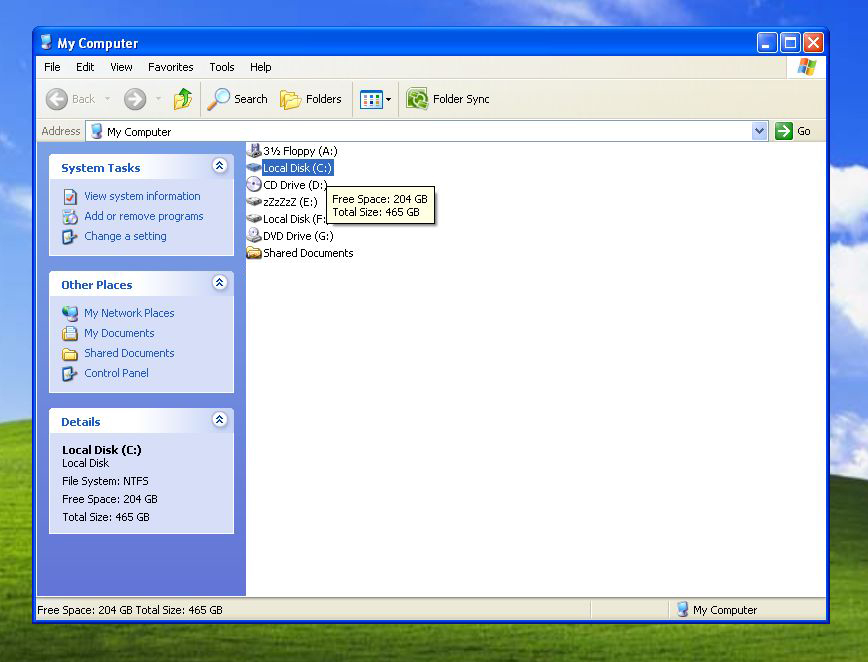
Task: Click the Details panel heading
Action: pos(81,422)
